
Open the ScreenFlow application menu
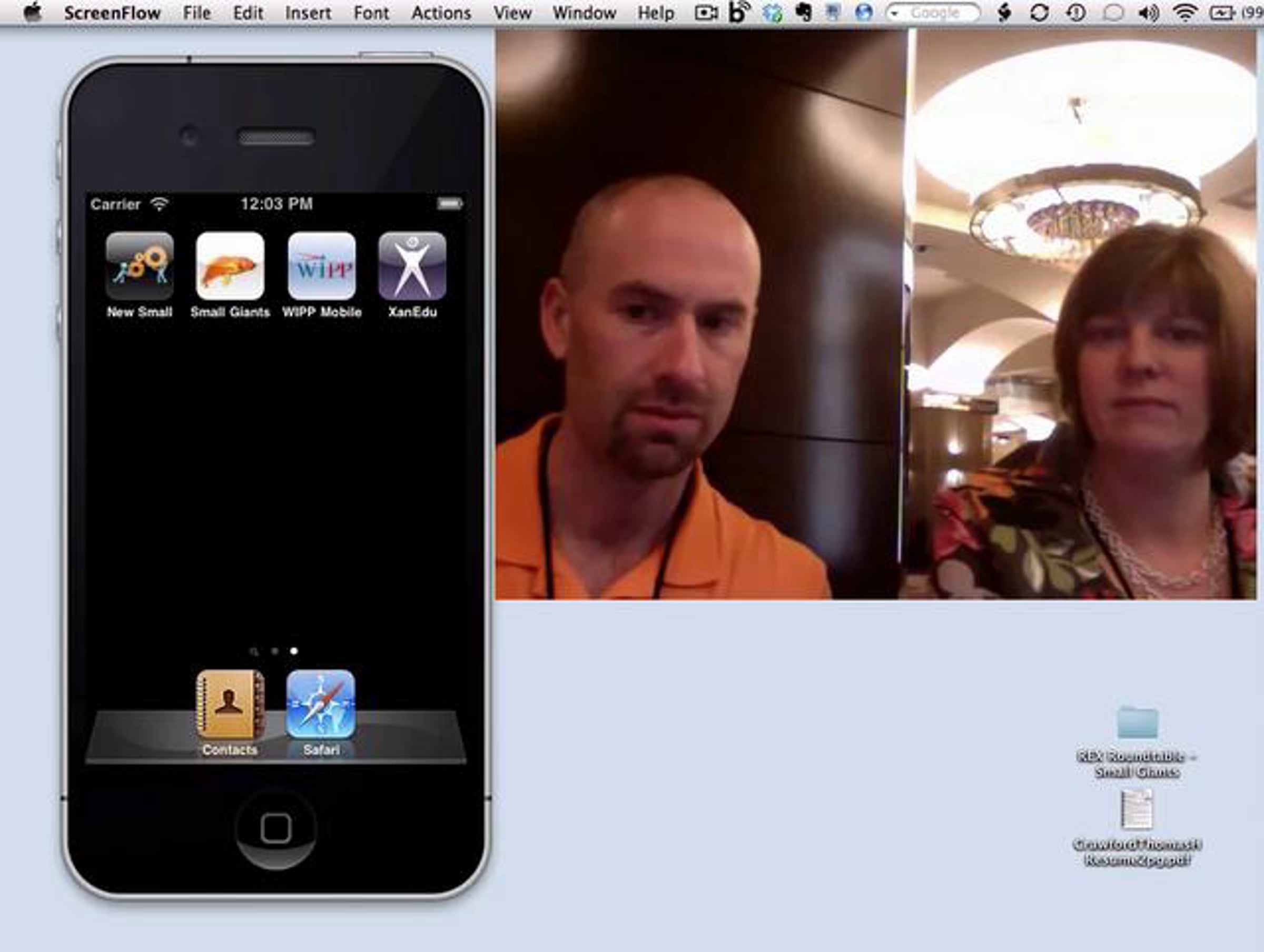(x=112, y=13)
